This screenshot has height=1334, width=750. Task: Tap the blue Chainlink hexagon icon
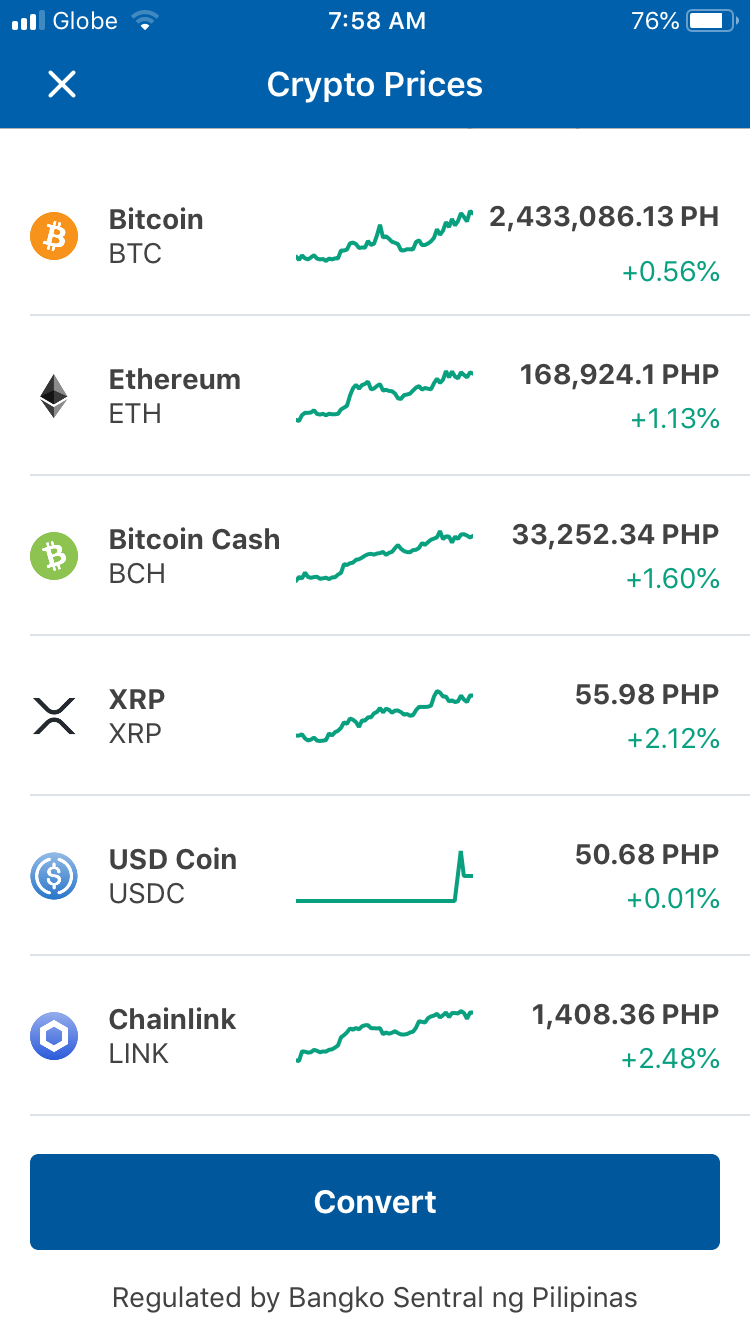(x=54, y=1036)
